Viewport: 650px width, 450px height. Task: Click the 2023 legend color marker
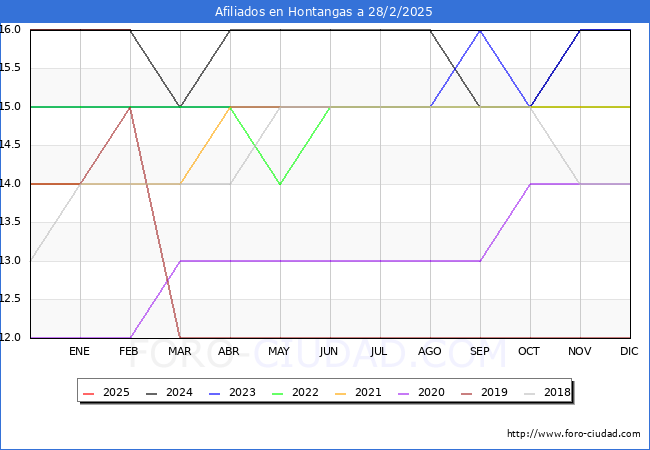[x=215, y=393]
